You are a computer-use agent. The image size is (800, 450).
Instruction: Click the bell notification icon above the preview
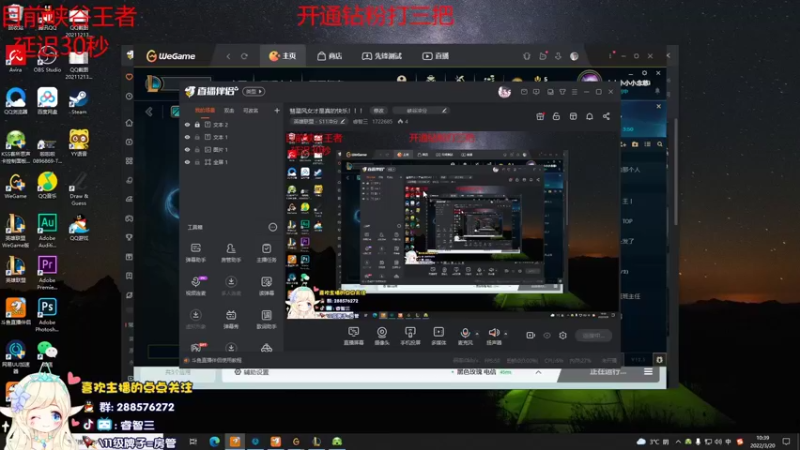click(x=589, y=116)
